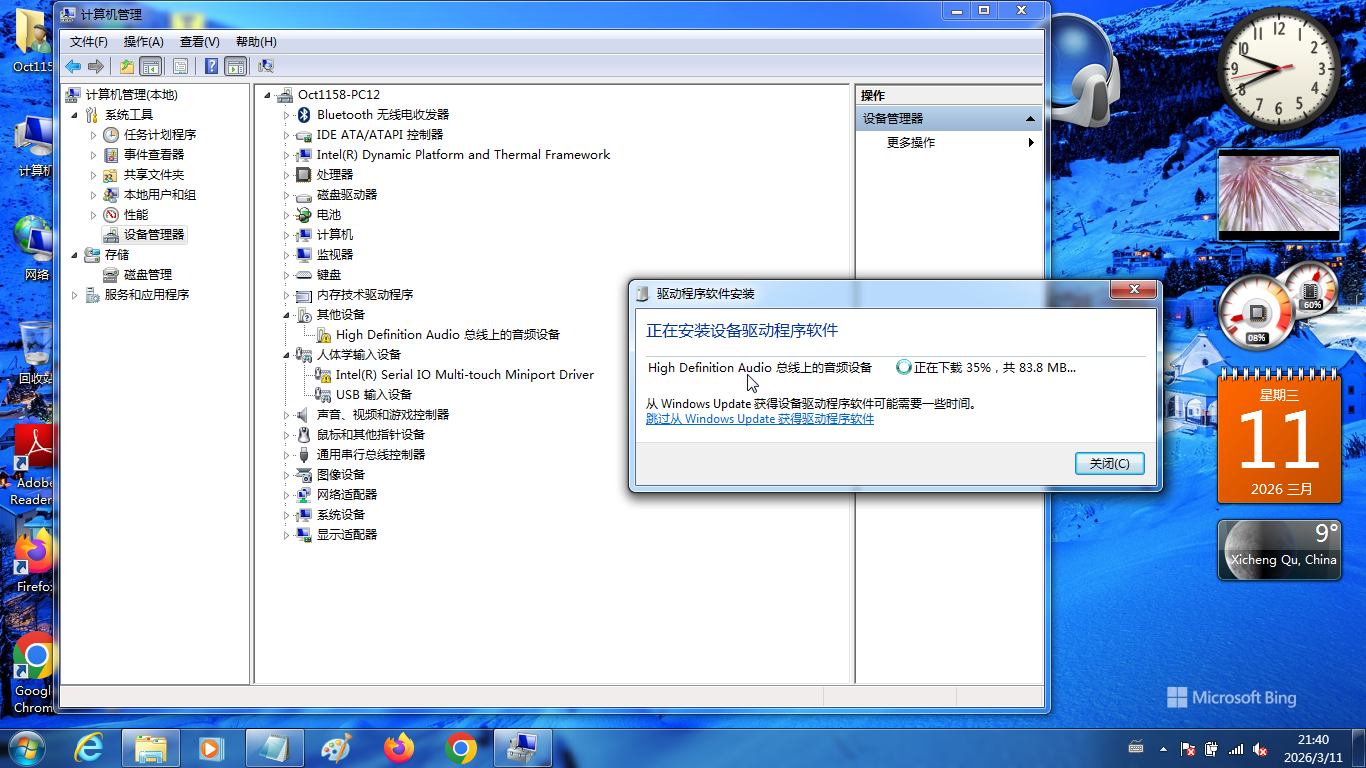The height and width of the screenshot is (768, 1366).
Task: Select the High Definition Audio device with warning
Action: (x=447, y=335)
